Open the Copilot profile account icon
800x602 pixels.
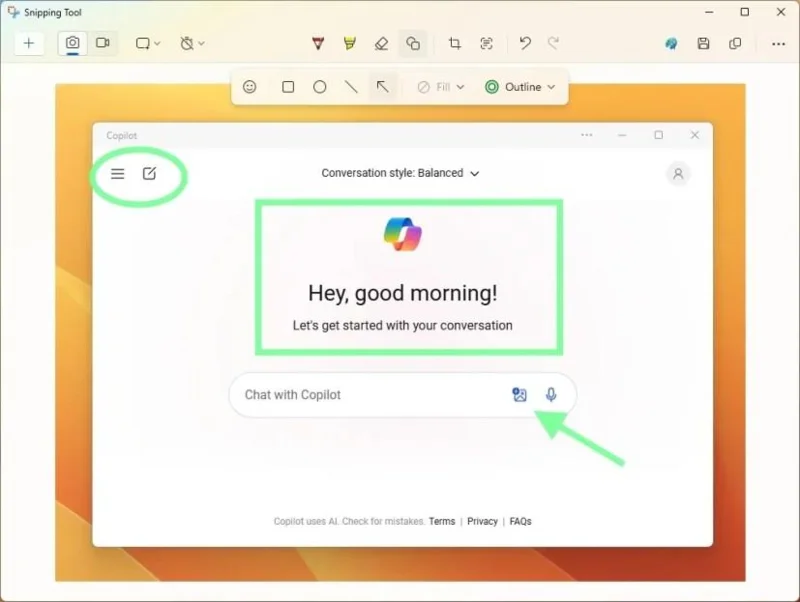tap(678, 174)
